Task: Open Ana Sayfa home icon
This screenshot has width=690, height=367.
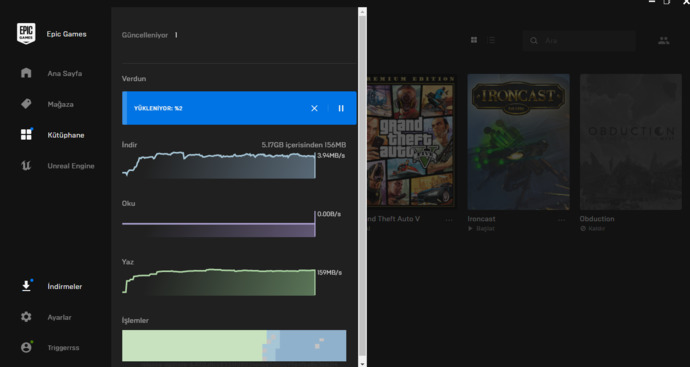Action: [26, 73]
